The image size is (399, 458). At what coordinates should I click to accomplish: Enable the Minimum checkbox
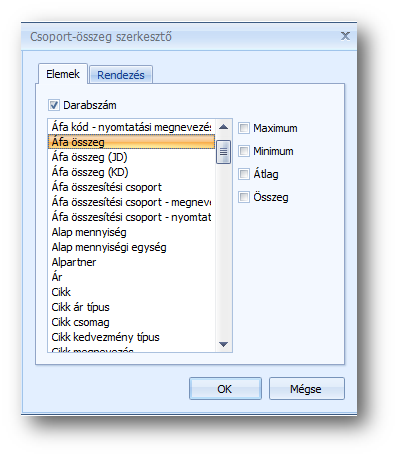pos(244,151)
